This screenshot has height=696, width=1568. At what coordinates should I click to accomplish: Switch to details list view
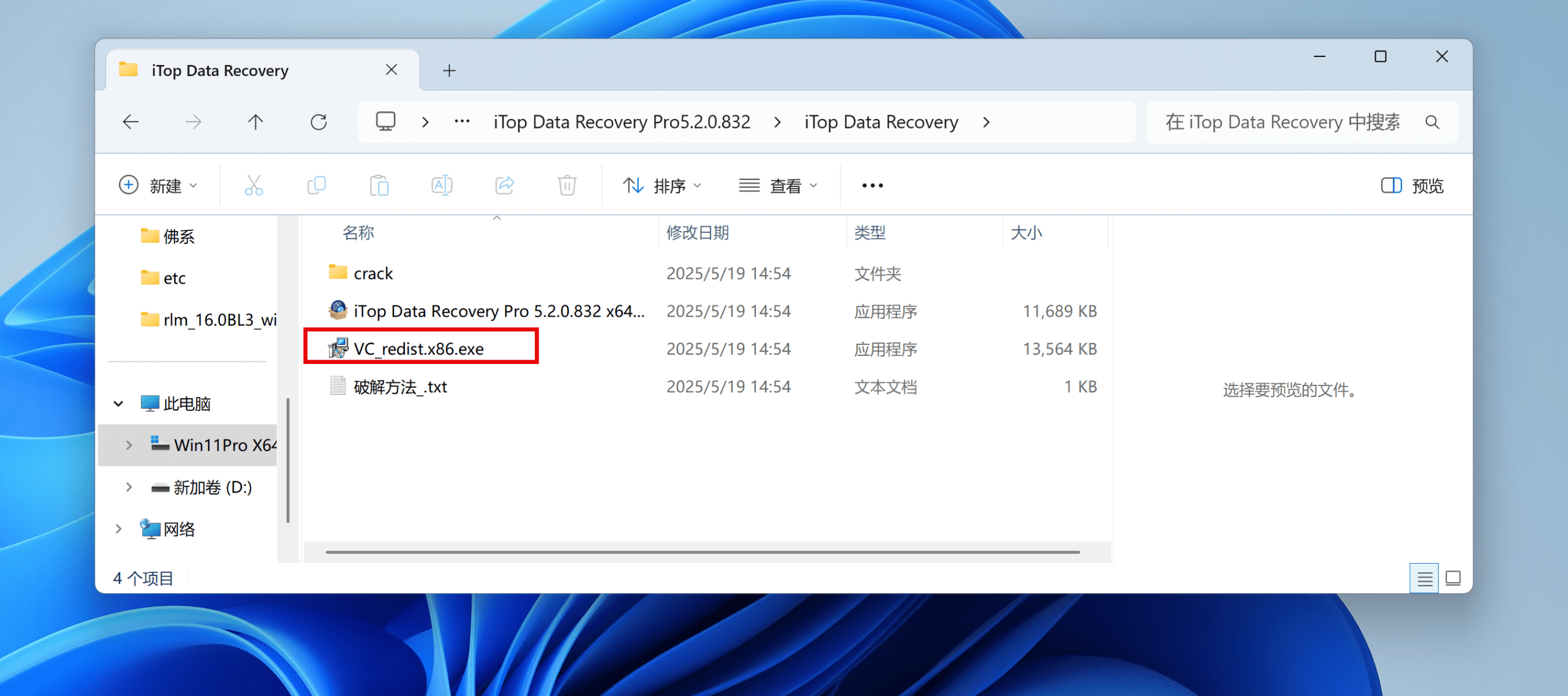tap(1425, 578)
